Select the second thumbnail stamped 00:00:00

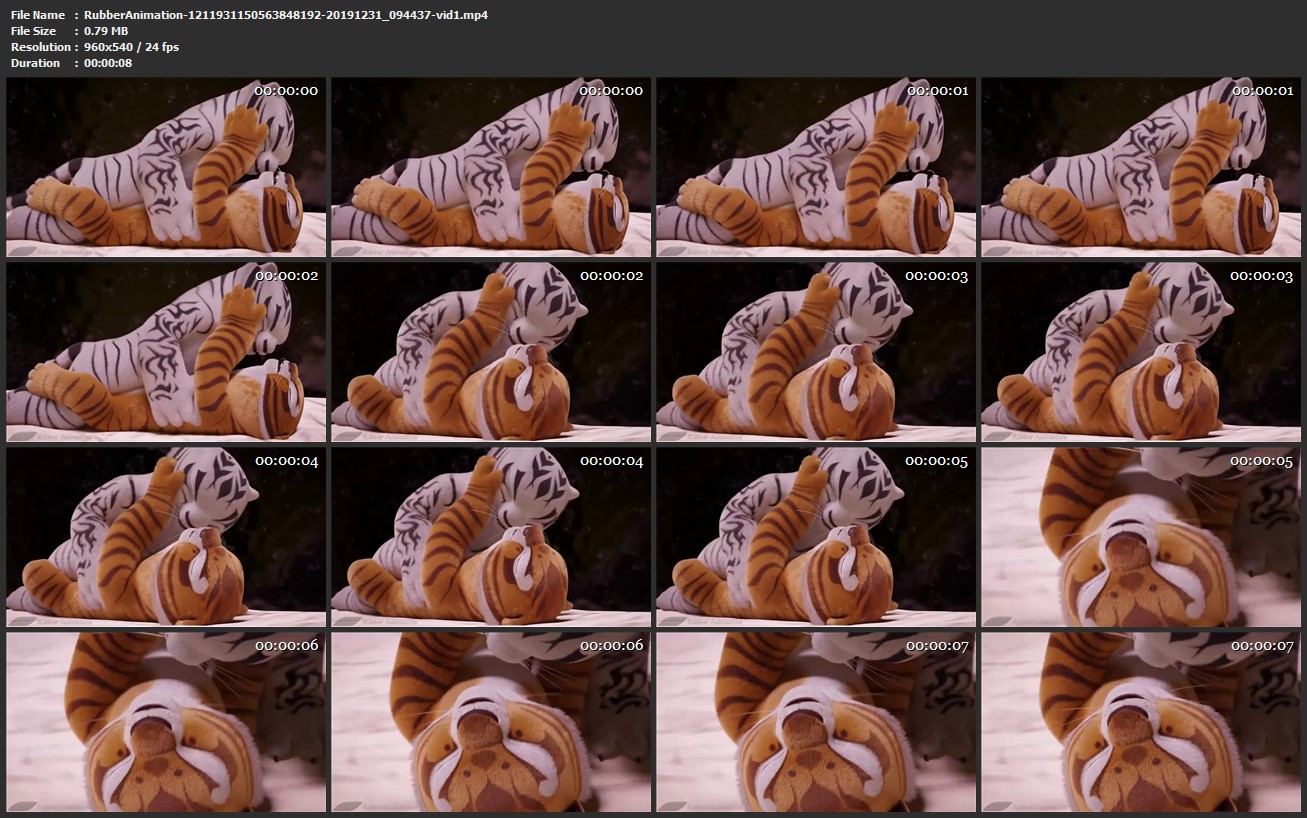click(x=491, y=167)
